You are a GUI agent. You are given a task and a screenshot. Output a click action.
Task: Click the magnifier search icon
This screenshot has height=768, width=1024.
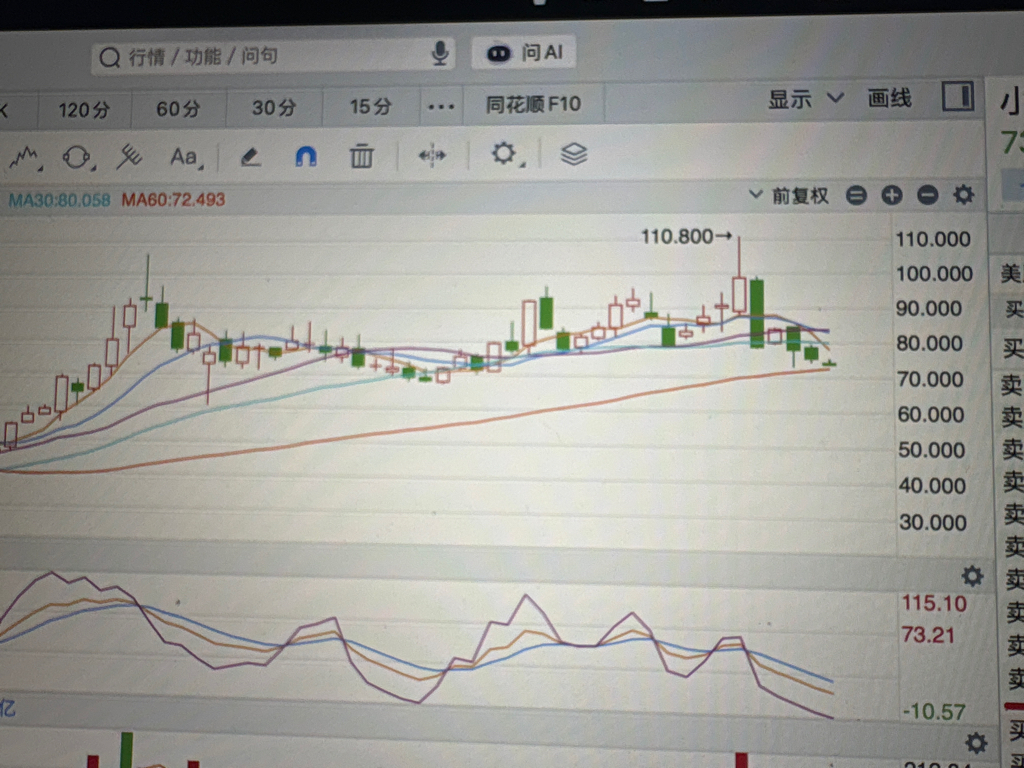pyautogui.click(x=109, y=58)
